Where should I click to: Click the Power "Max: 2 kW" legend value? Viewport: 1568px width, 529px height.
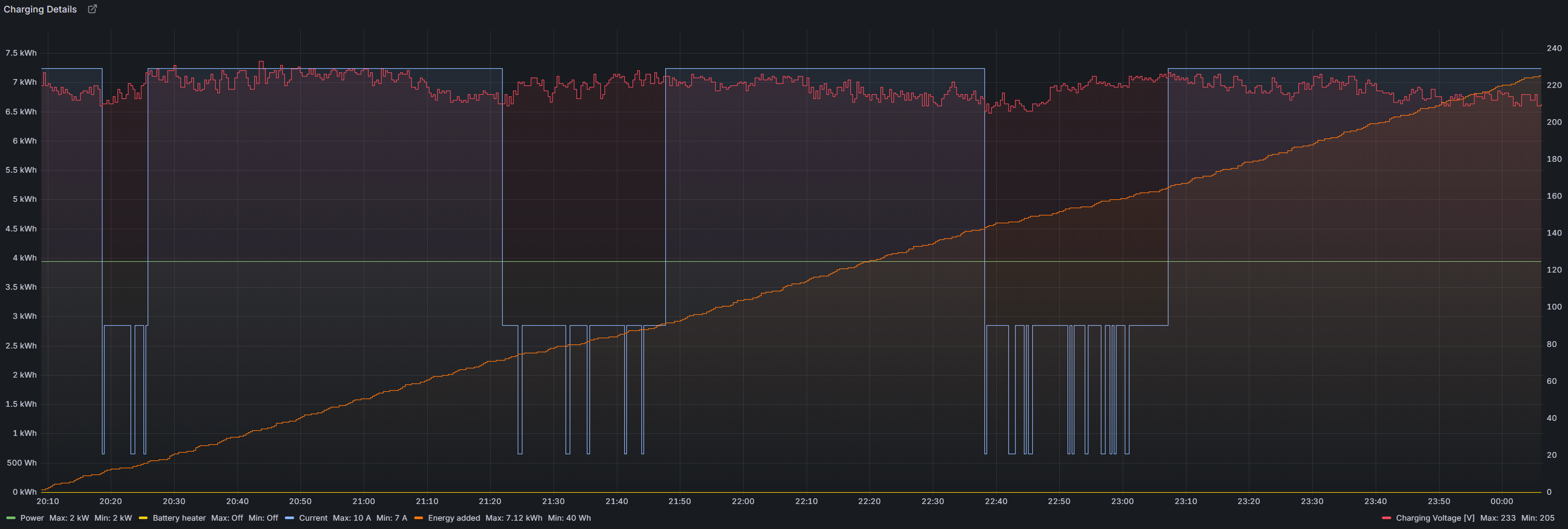click(69, 518)
